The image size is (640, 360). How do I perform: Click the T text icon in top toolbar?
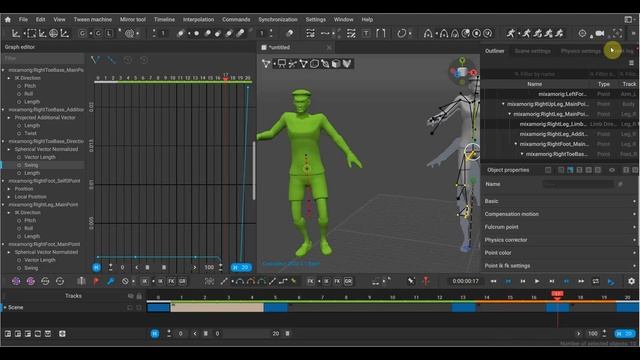(366, 33)
